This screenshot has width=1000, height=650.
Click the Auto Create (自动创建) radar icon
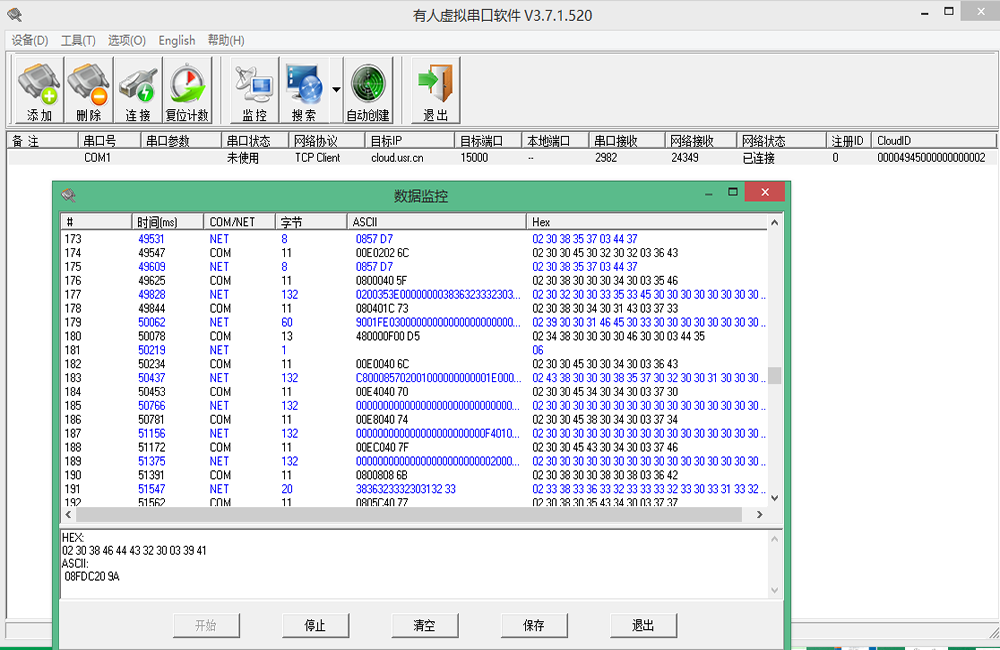click(367, 91)
